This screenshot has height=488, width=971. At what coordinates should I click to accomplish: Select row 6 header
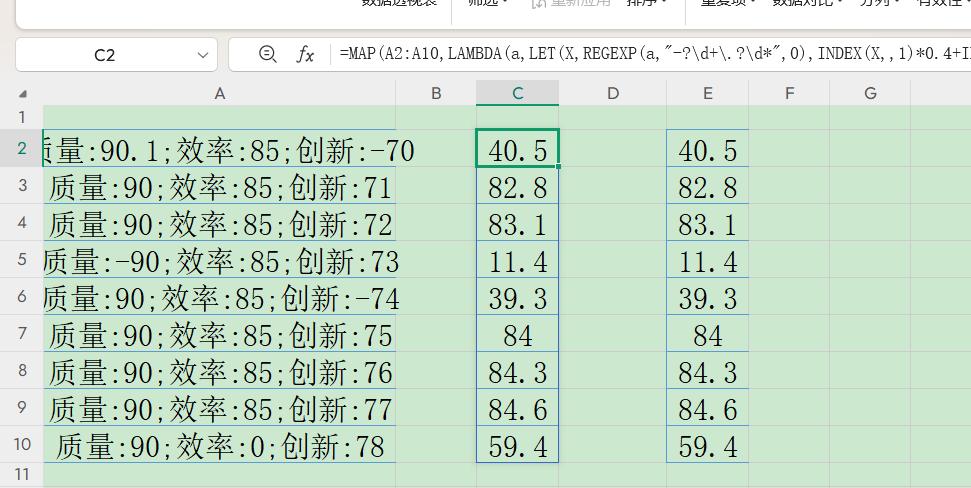[22, 296]
